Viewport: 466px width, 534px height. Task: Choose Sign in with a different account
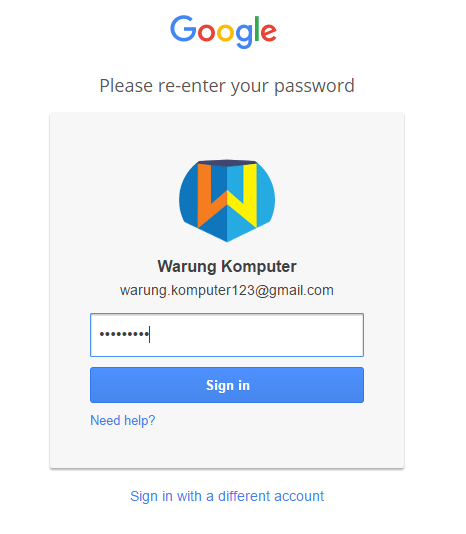[227, 496]
